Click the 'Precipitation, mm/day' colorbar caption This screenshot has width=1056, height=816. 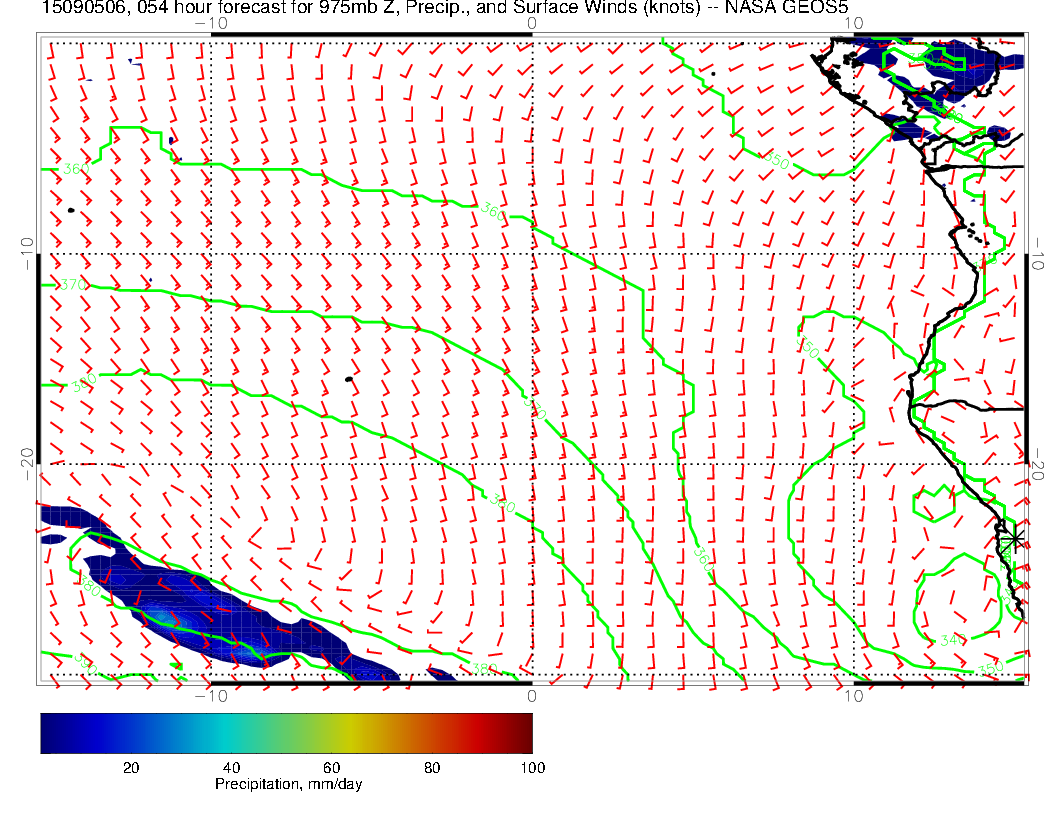[x=288, y=785]
